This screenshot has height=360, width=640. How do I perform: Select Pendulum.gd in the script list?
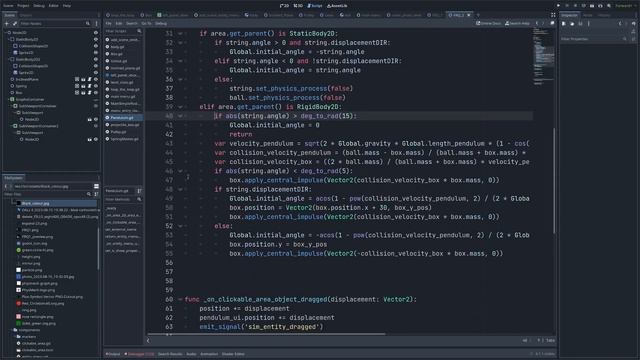point(123,118)
